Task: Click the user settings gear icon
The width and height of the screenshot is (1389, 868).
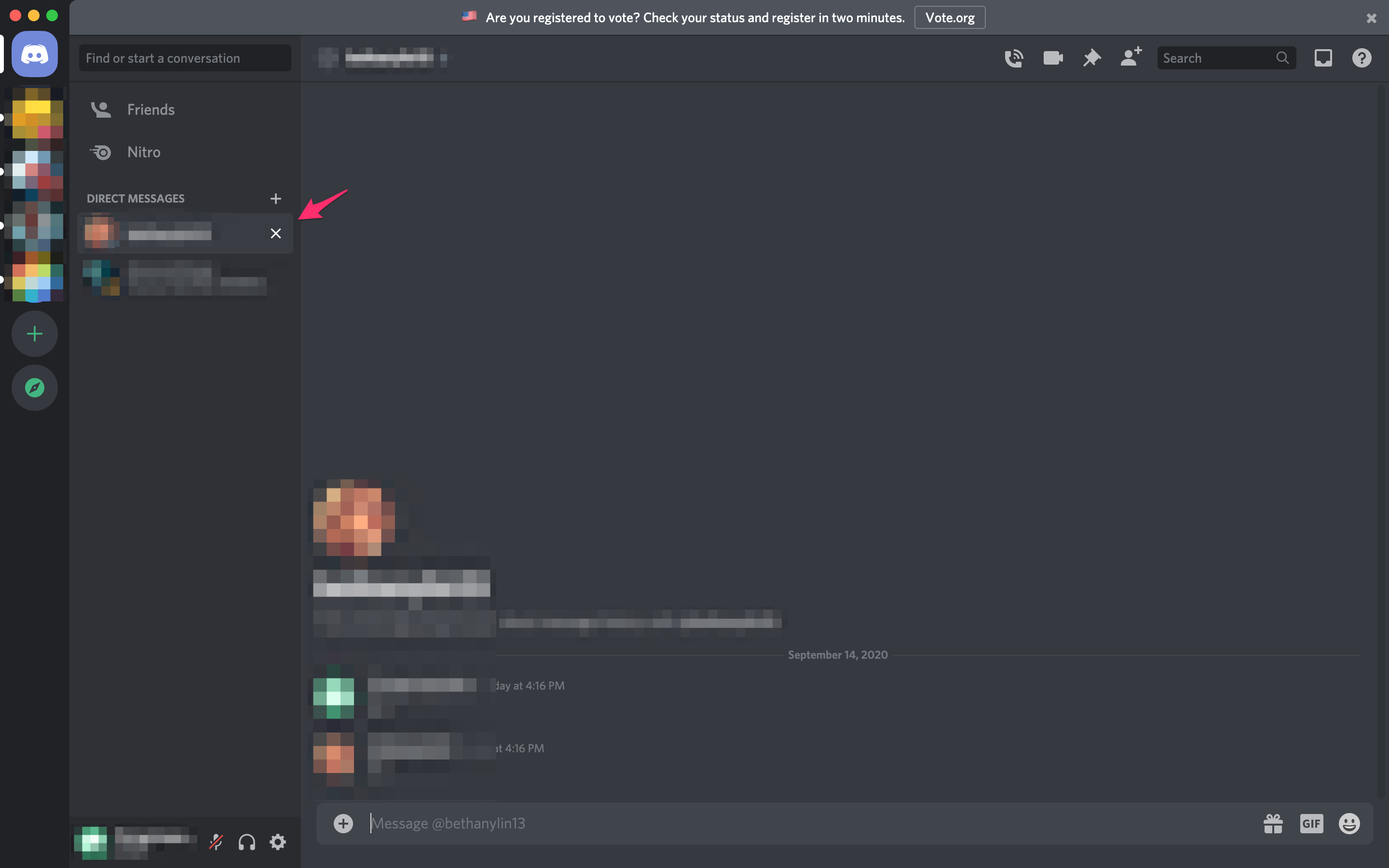Action: point(278,841)
